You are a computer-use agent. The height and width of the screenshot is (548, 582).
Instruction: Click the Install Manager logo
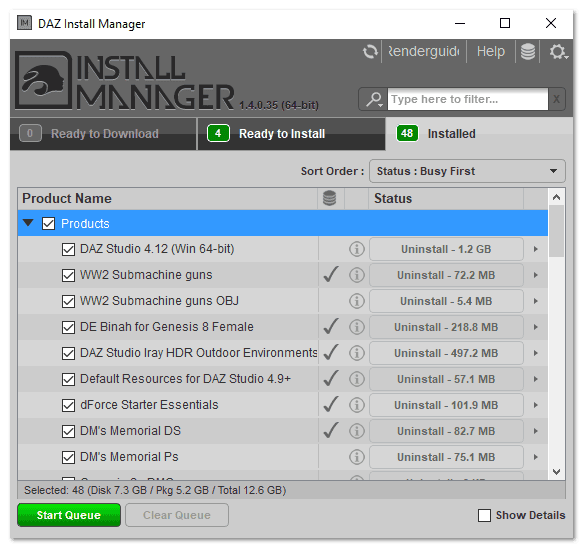(x=125, y=81)
